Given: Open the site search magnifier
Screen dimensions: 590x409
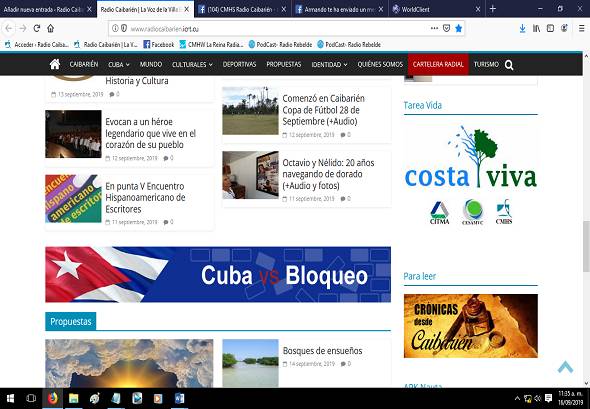Looking at the screenshot, I should tap(509, 65).
